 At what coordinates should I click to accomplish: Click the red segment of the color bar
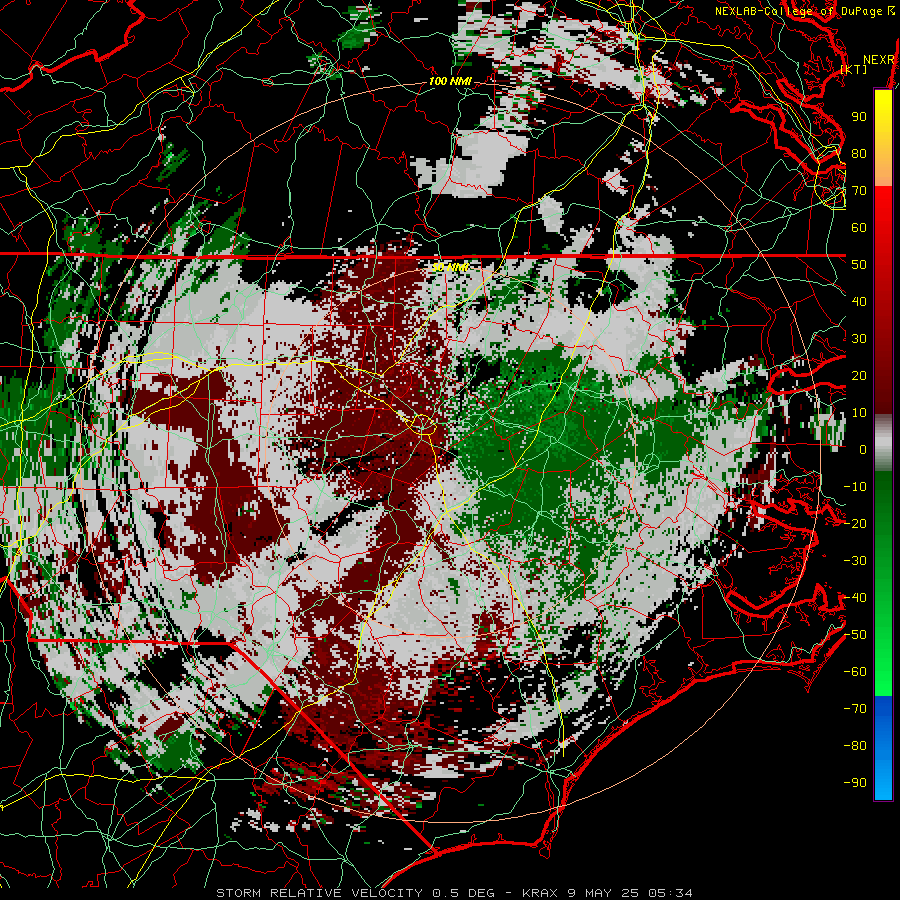pyautogui.click(x=883, y=300)
